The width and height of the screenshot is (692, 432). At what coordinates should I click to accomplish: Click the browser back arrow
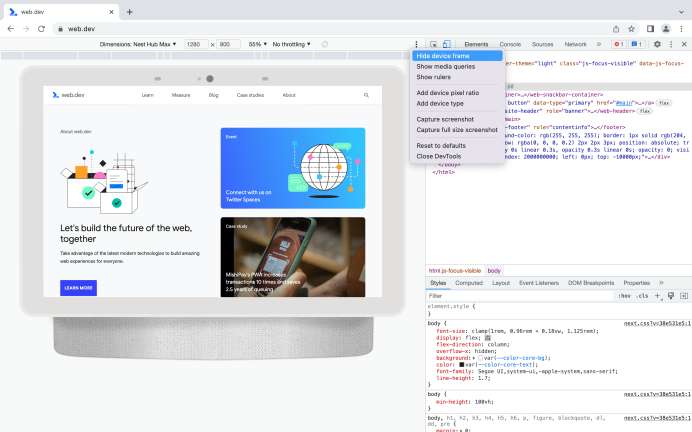(11, 29)
